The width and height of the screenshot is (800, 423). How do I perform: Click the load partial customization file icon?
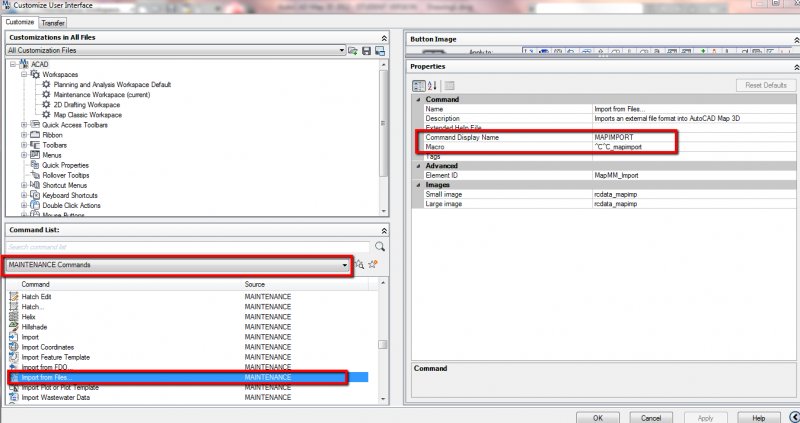(353, 51)
